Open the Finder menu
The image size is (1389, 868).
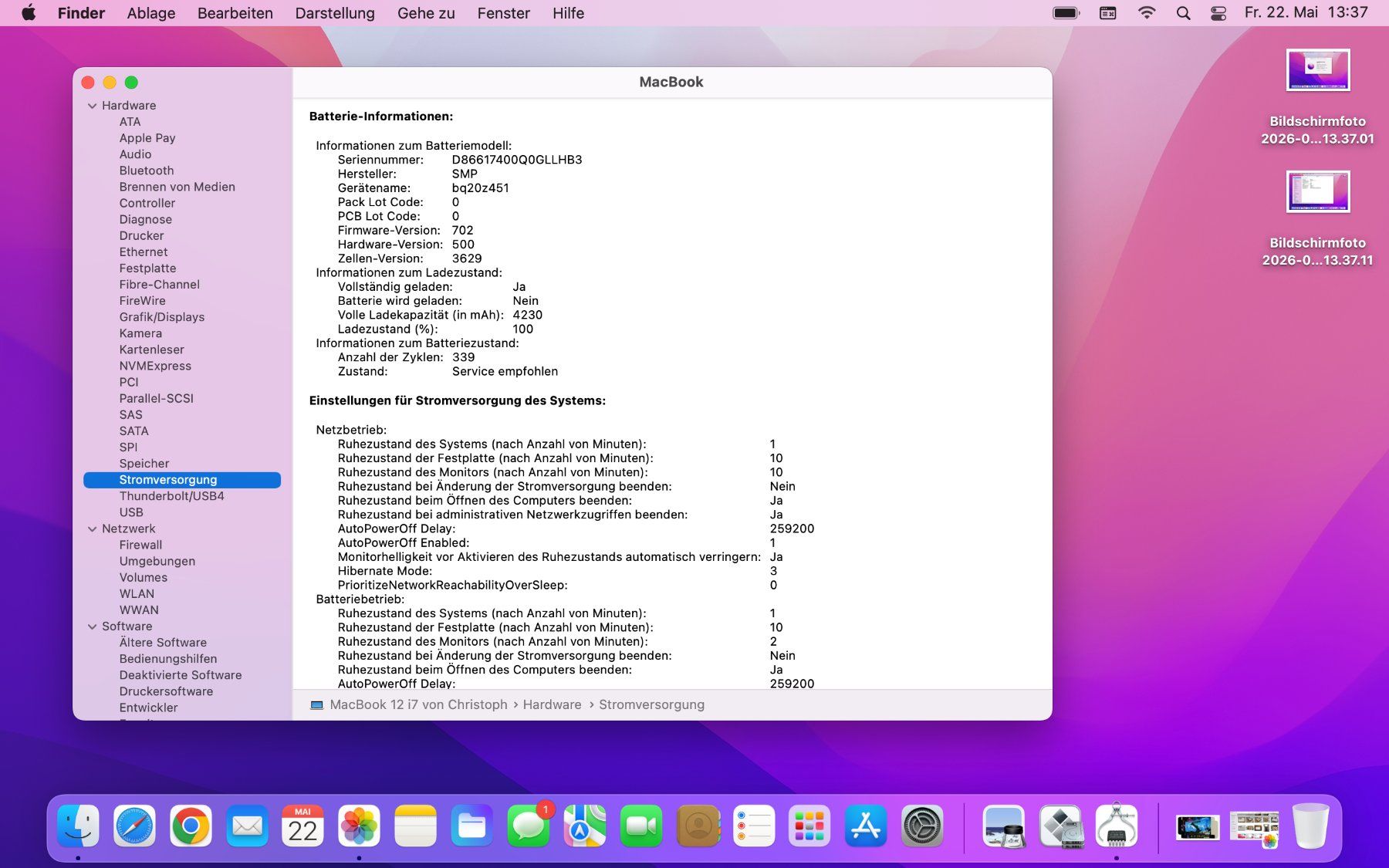[81, 13]
